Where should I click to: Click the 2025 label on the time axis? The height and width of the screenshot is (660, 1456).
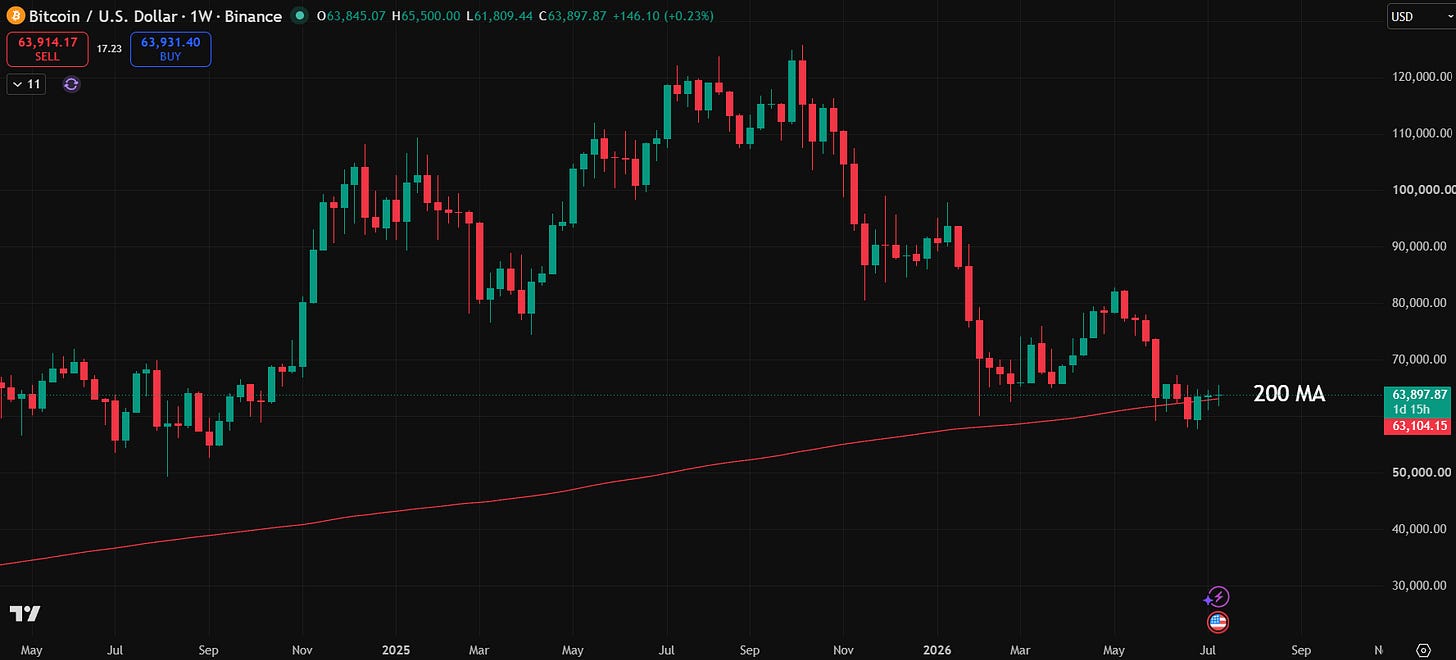[394, 649]
